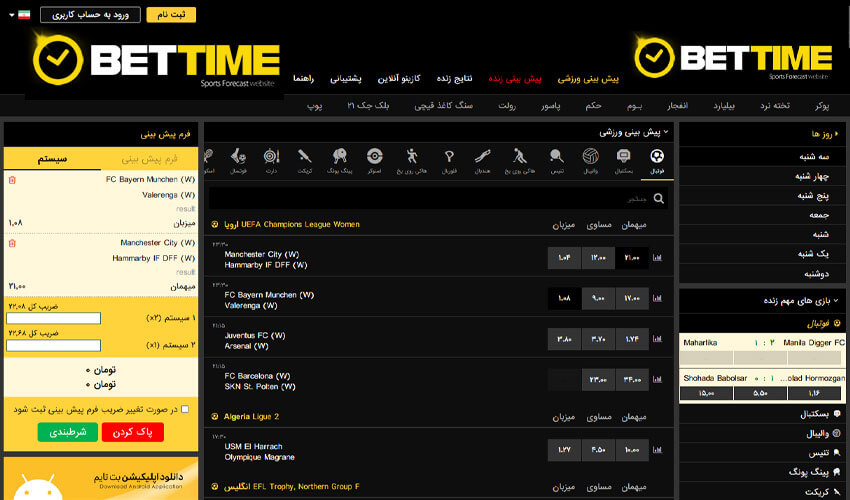Open the Poker game link
The height and width of the screenshot is (500, 850).
[822, 106]
